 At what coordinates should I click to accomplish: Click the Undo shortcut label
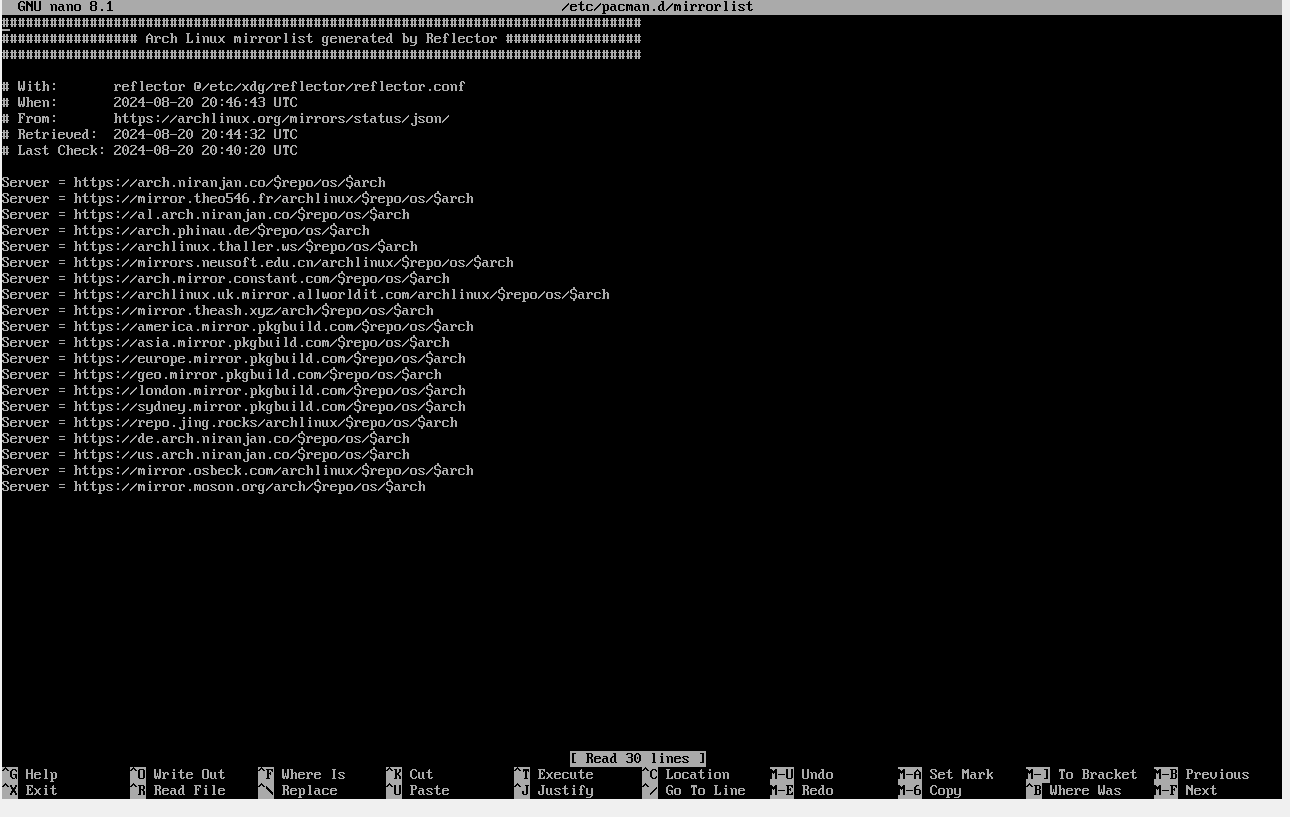pyautogui.click(x=817, y=774)
